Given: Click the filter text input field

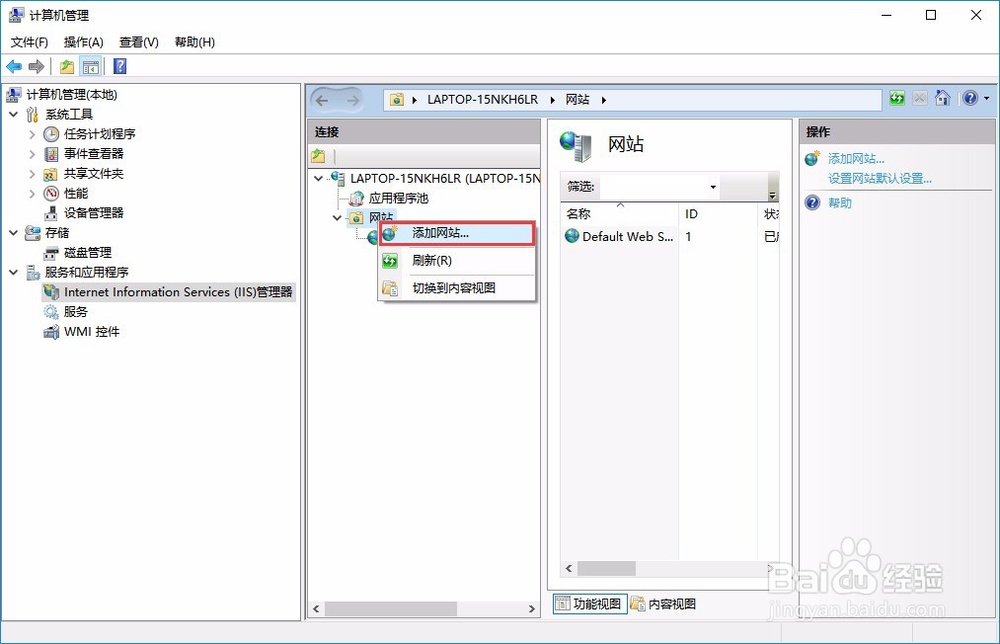Looking at the screenshot, I should point(652,187).
